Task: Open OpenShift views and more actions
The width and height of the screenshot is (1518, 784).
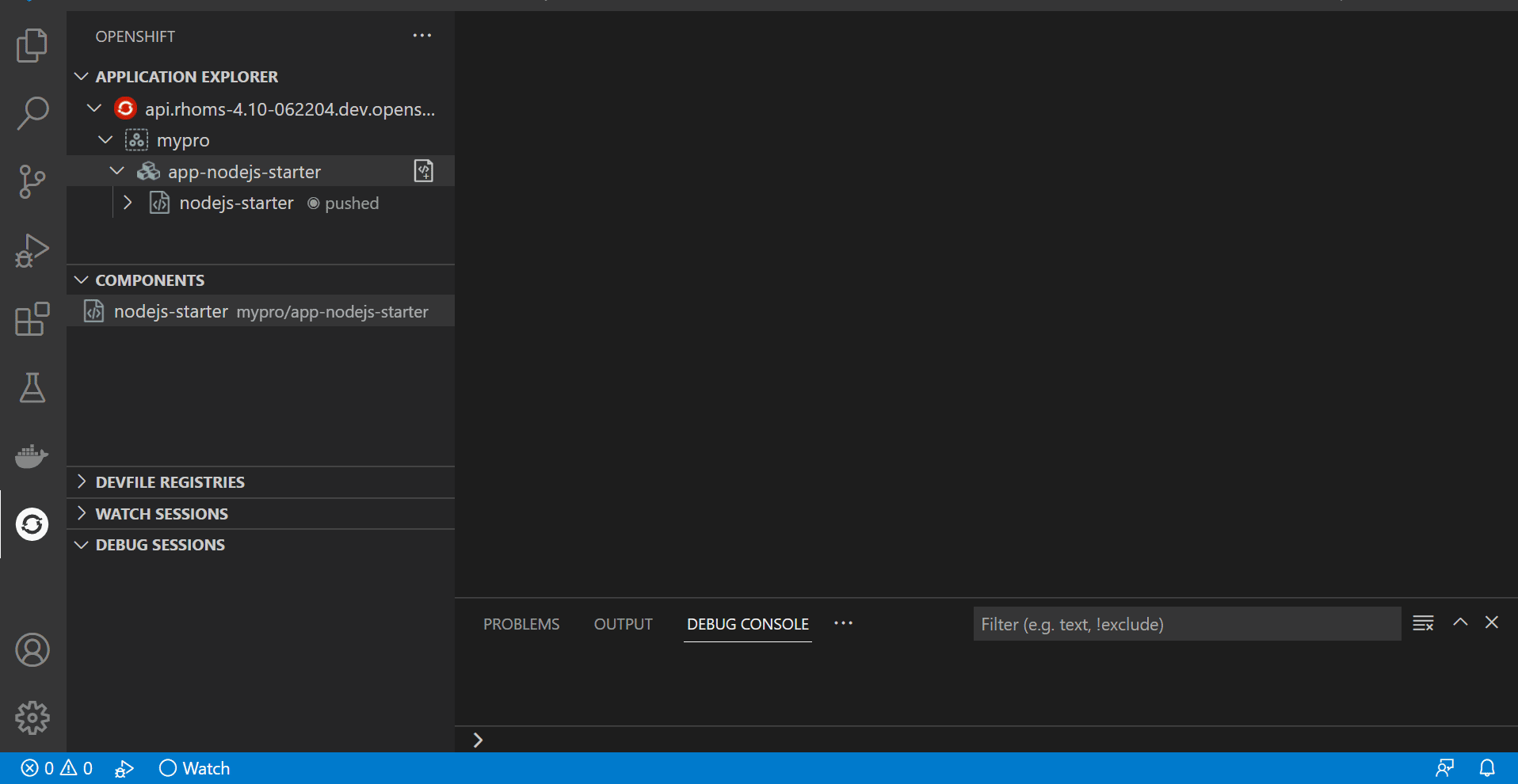Action: pyautogui.click(x=422, y=36)
